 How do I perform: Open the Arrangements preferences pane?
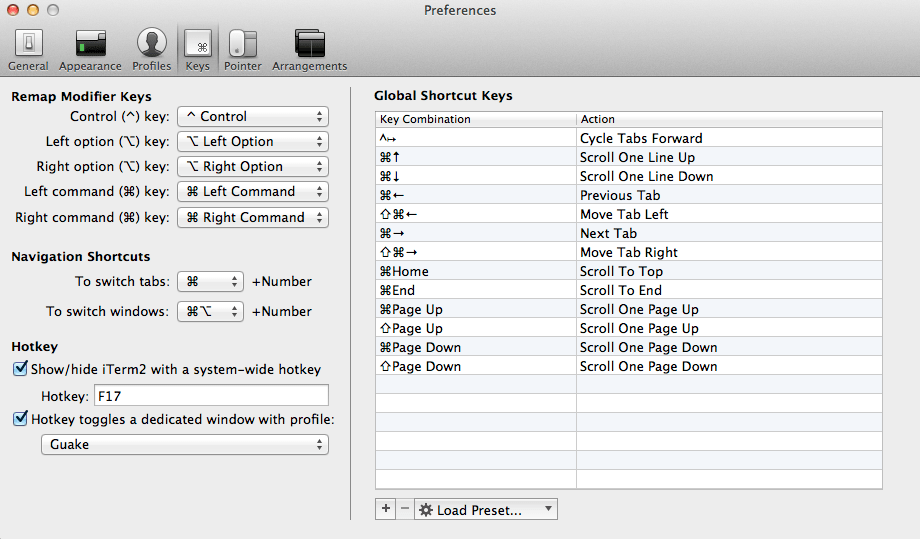pos(309,50)
